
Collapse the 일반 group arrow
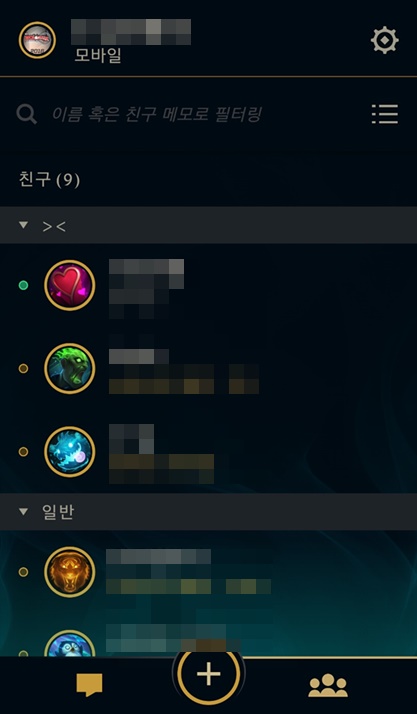pyautogui.click(x=23, y=512)
